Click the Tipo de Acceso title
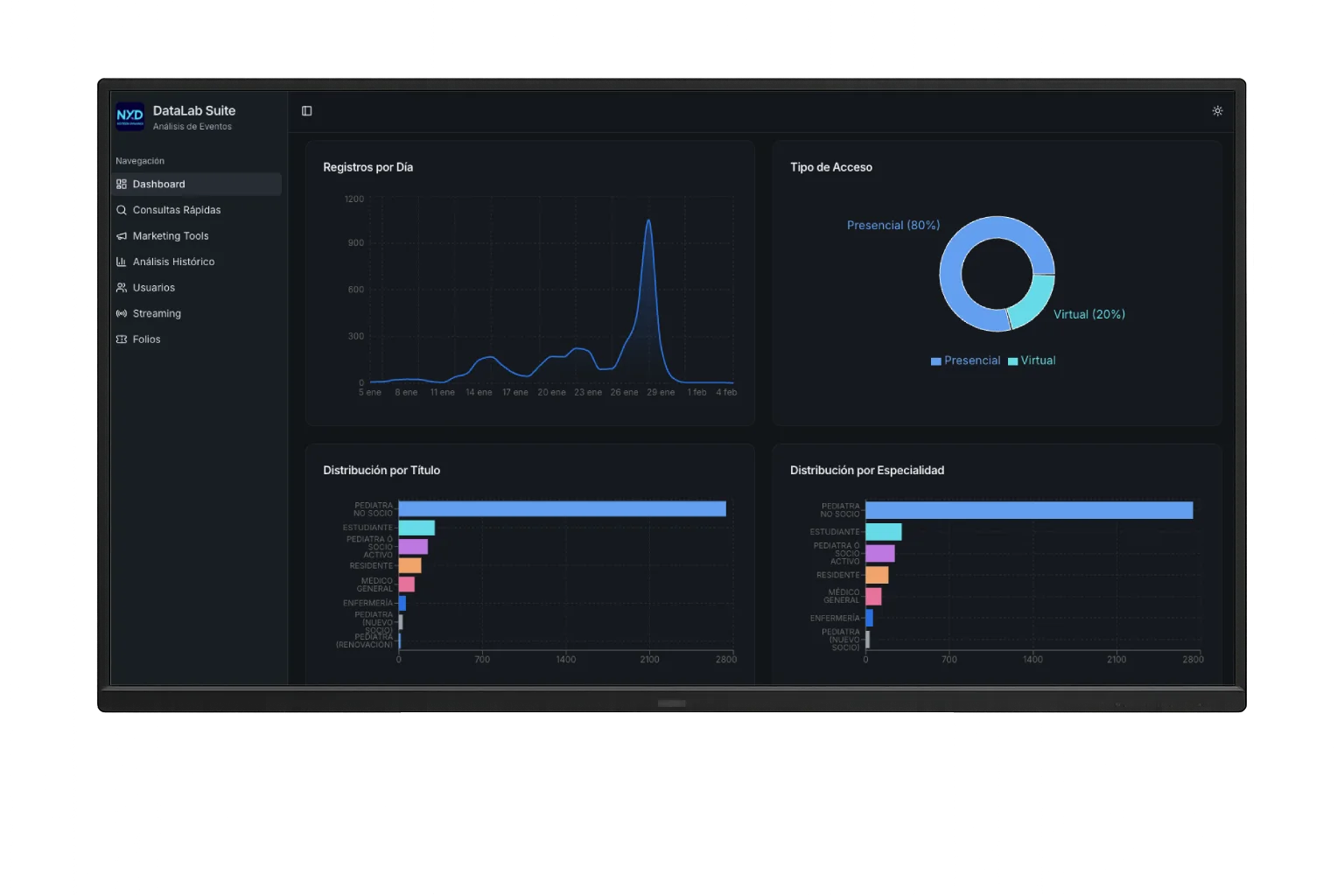Viewport: 1344px width, 896px height. point(831,167)
